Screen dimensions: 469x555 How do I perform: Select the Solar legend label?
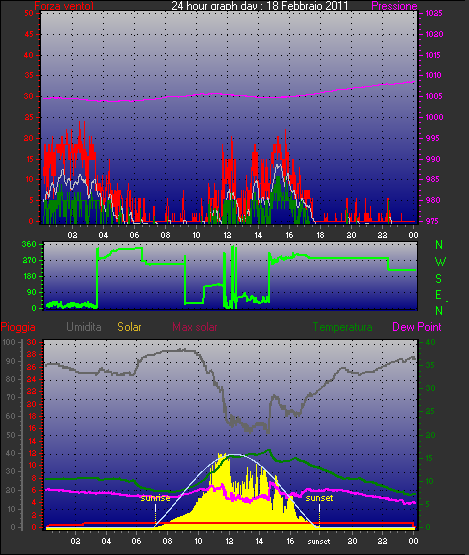click(x=129, y=327)
